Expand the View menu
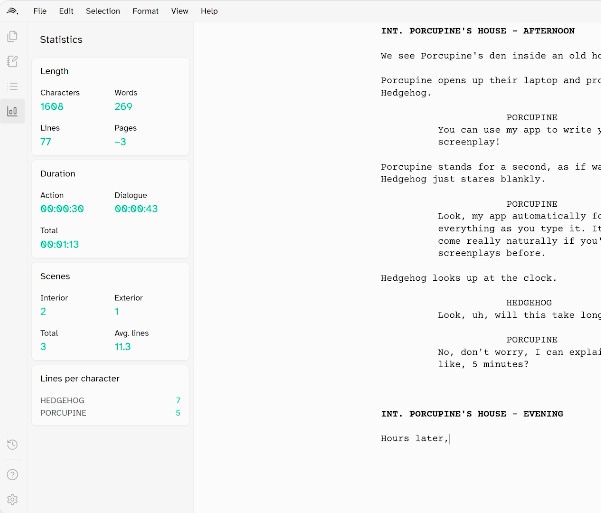The height and width of the screenshot is (513, 601). [x=179, y=11]
